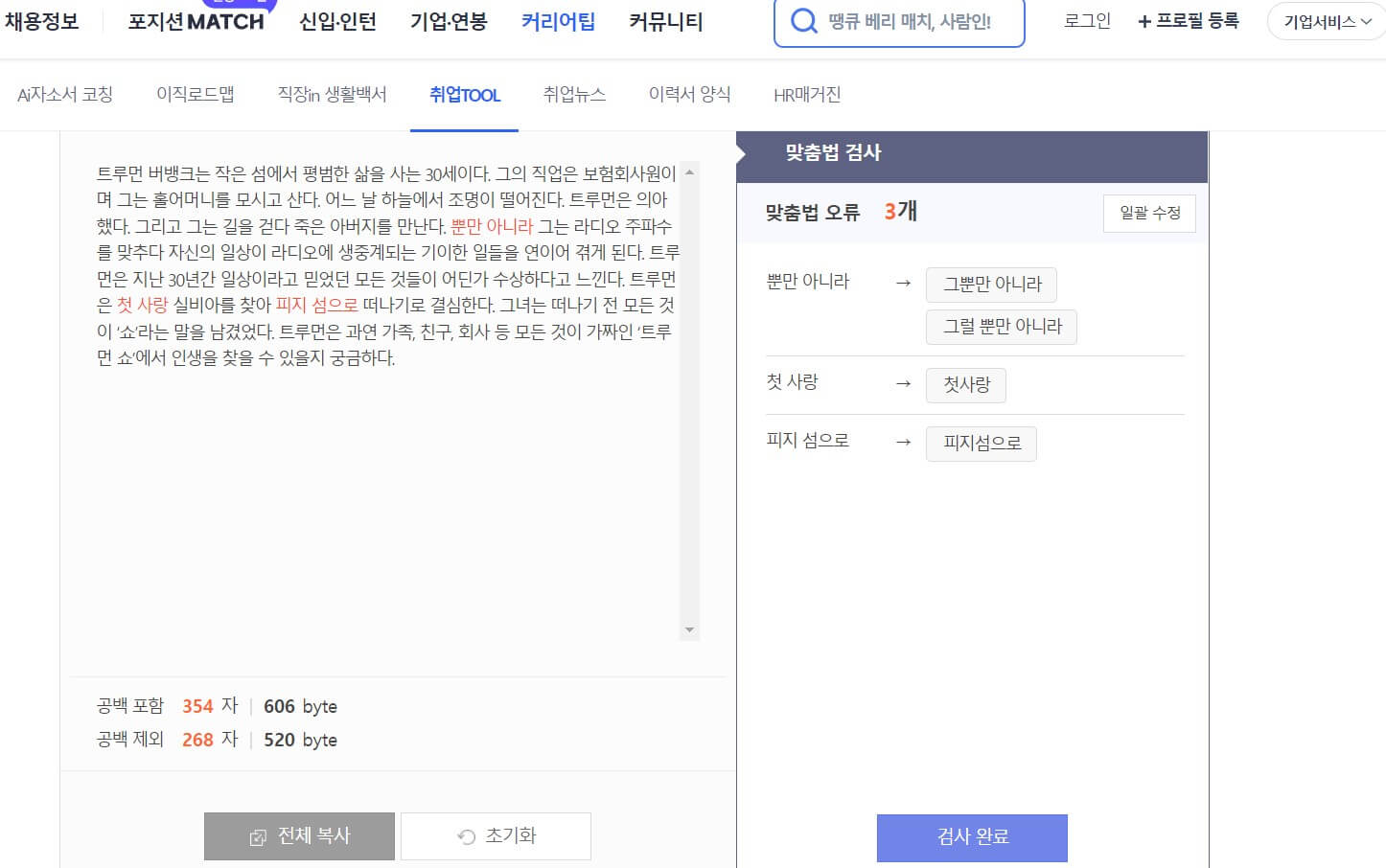
Task: Open the Ai자소서 코칭 section
Action: click(63, 94)
